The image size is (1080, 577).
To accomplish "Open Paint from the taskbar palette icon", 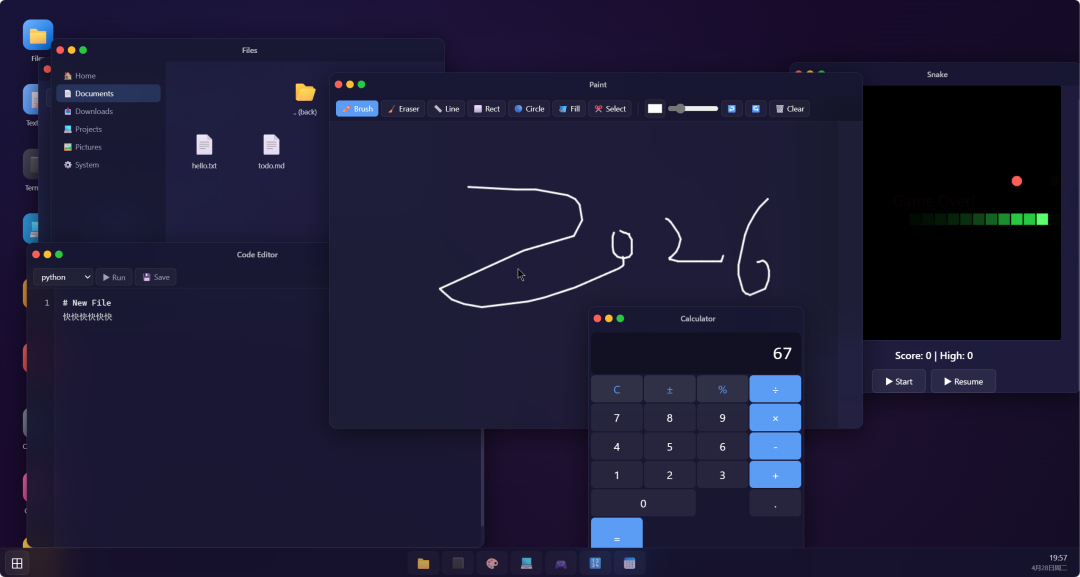I will click(x=491, y=562).
